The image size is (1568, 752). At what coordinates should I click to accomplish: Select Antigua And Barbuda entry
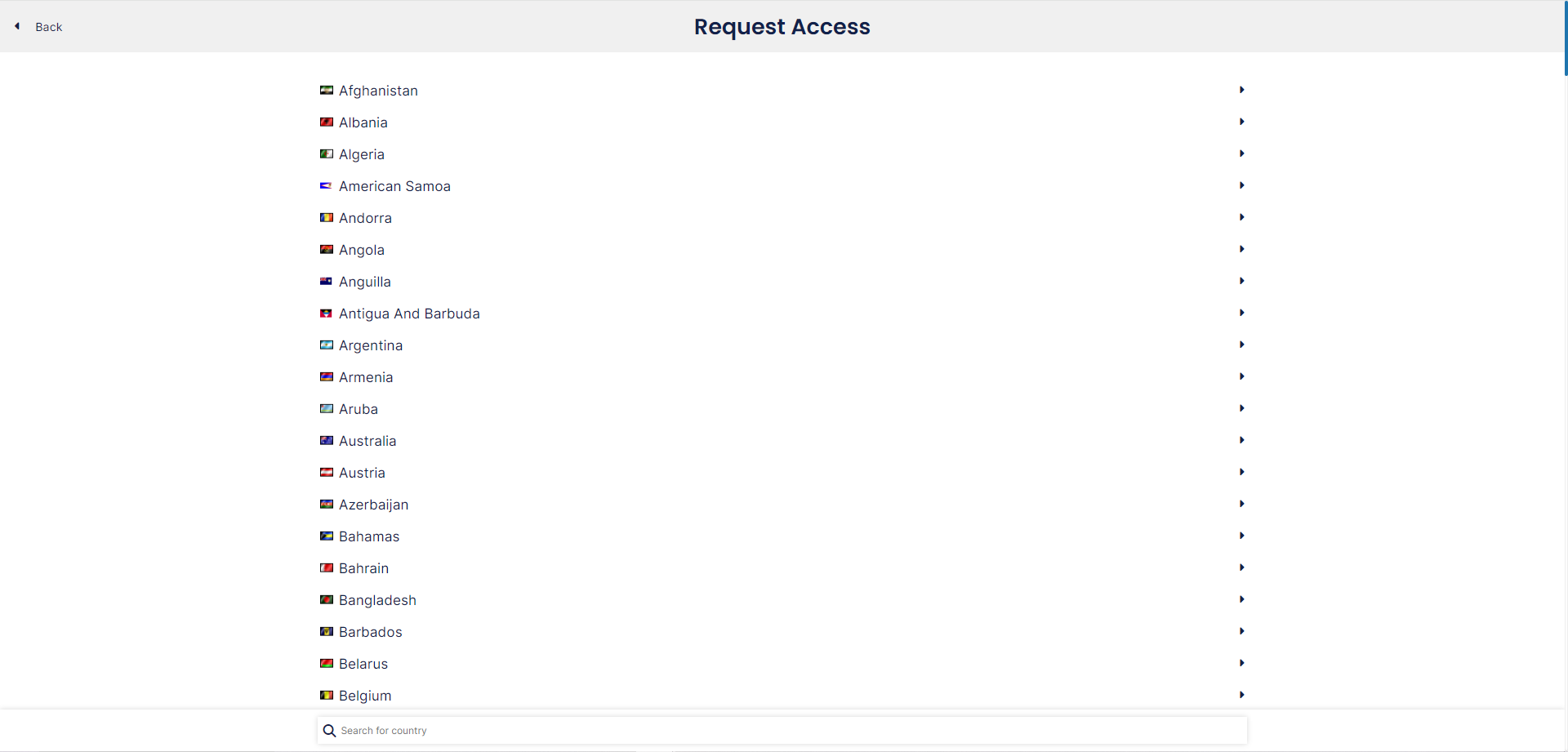click(x=782, y=314)
